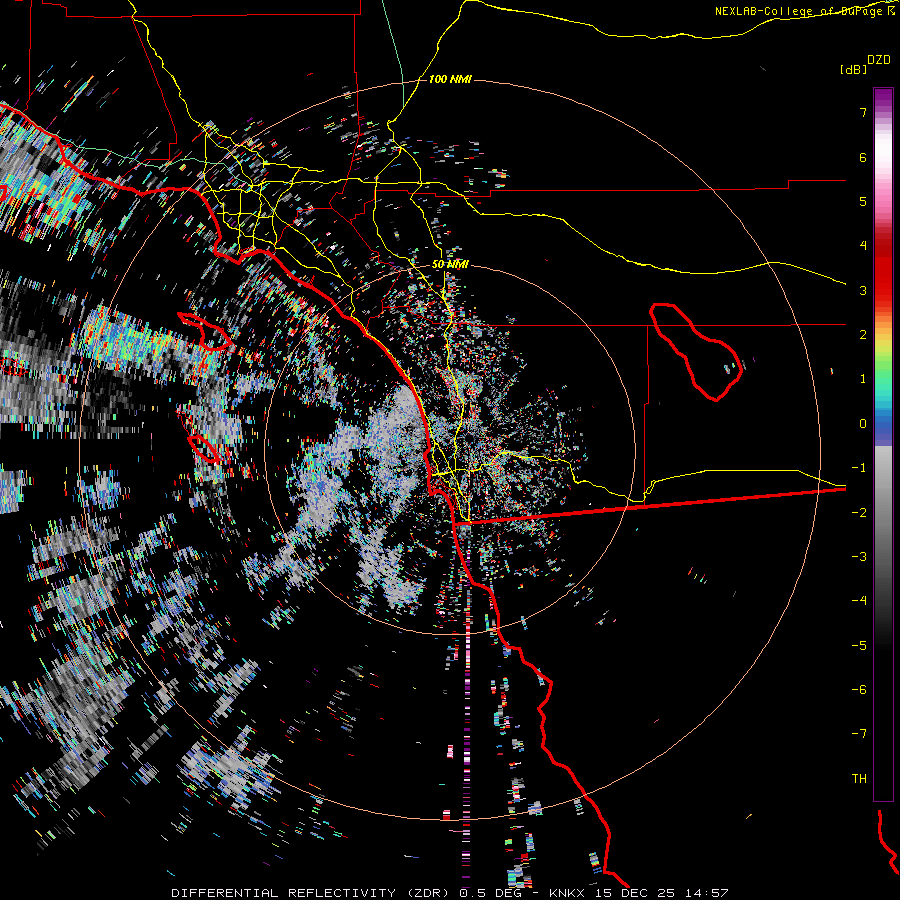Select the "0" tick label on the color scale
Screen dimensions: 900x900
pyautogui.click(x=863, y=424)
